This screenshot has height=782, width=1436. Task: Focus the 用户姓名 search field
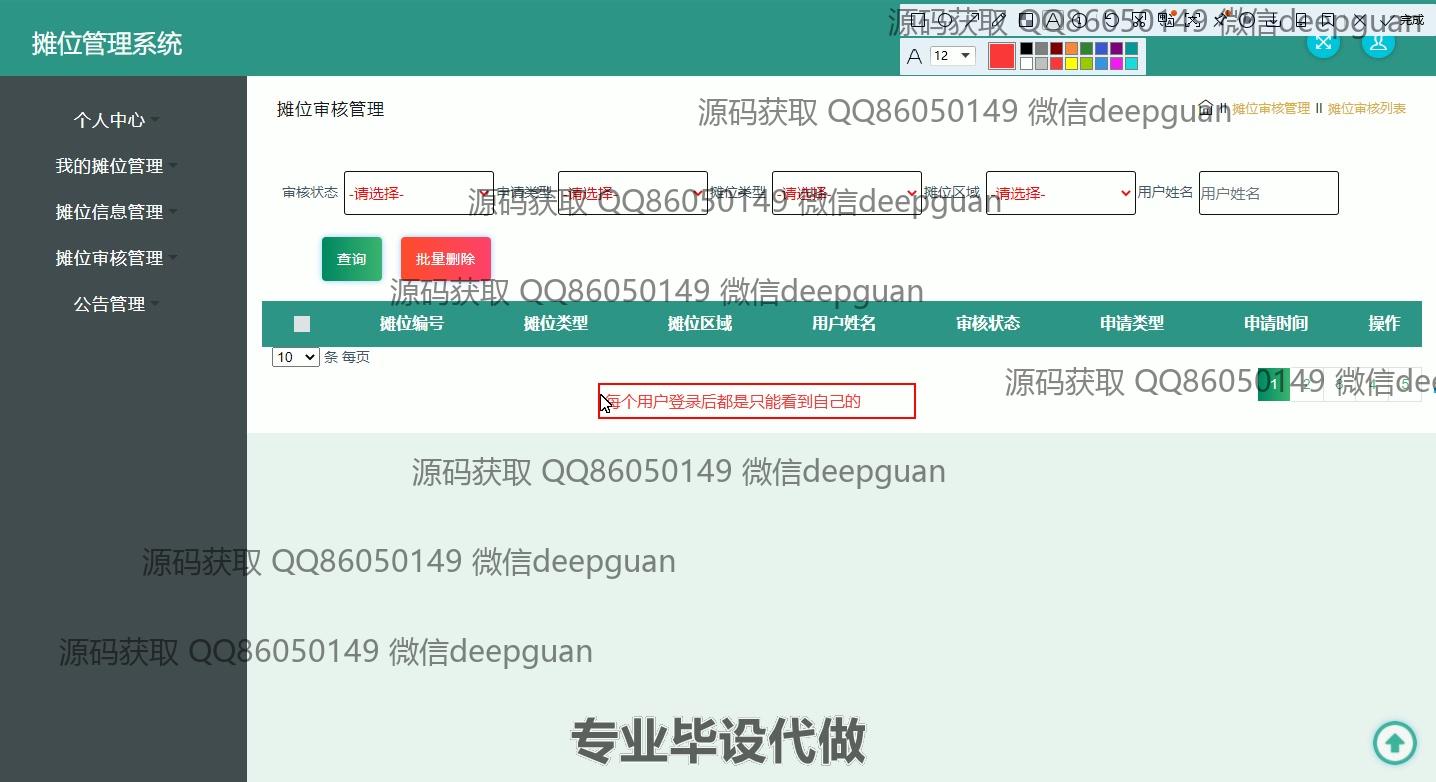click(x=1268, y=193)
